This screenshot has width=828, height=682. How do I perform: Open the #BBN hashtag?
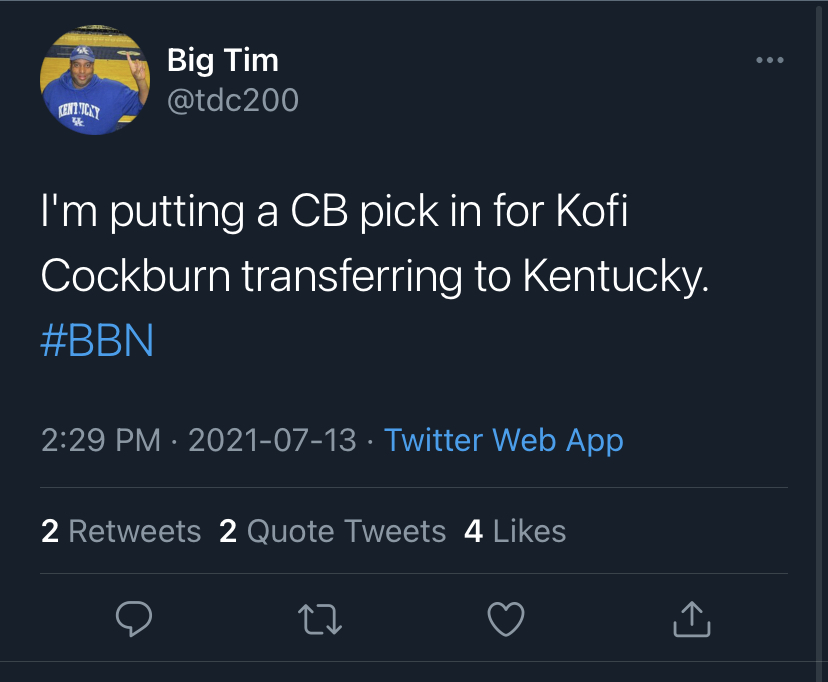pos(97,341)
